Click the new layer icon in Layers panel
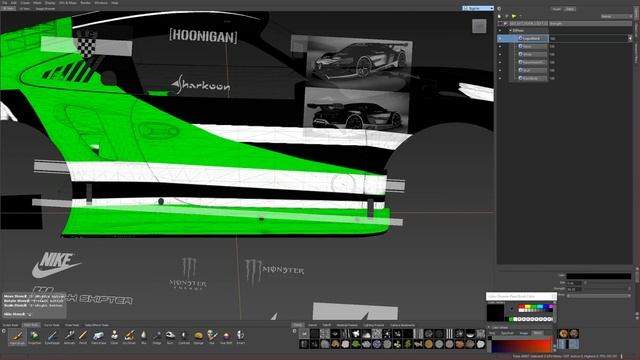 pyautogui.click(x=500, y=16)
